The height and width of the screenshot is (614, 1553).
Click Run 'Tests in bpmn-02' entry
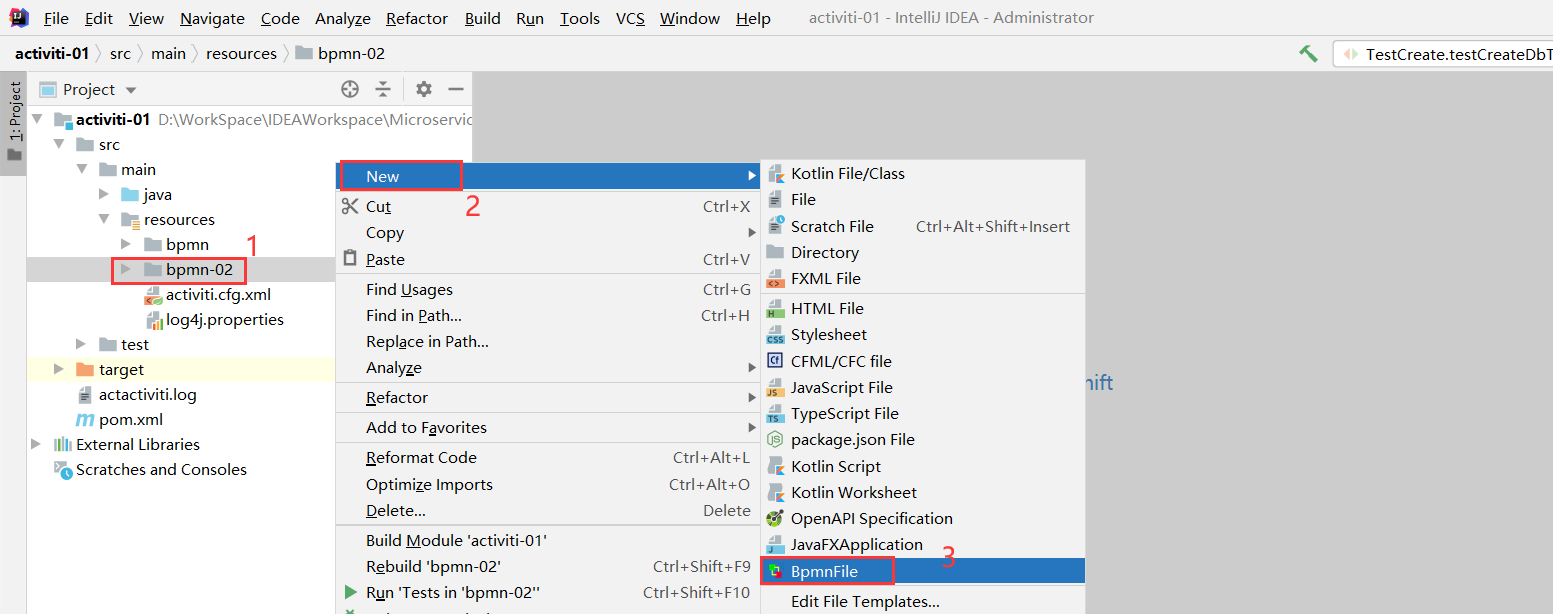548,592
